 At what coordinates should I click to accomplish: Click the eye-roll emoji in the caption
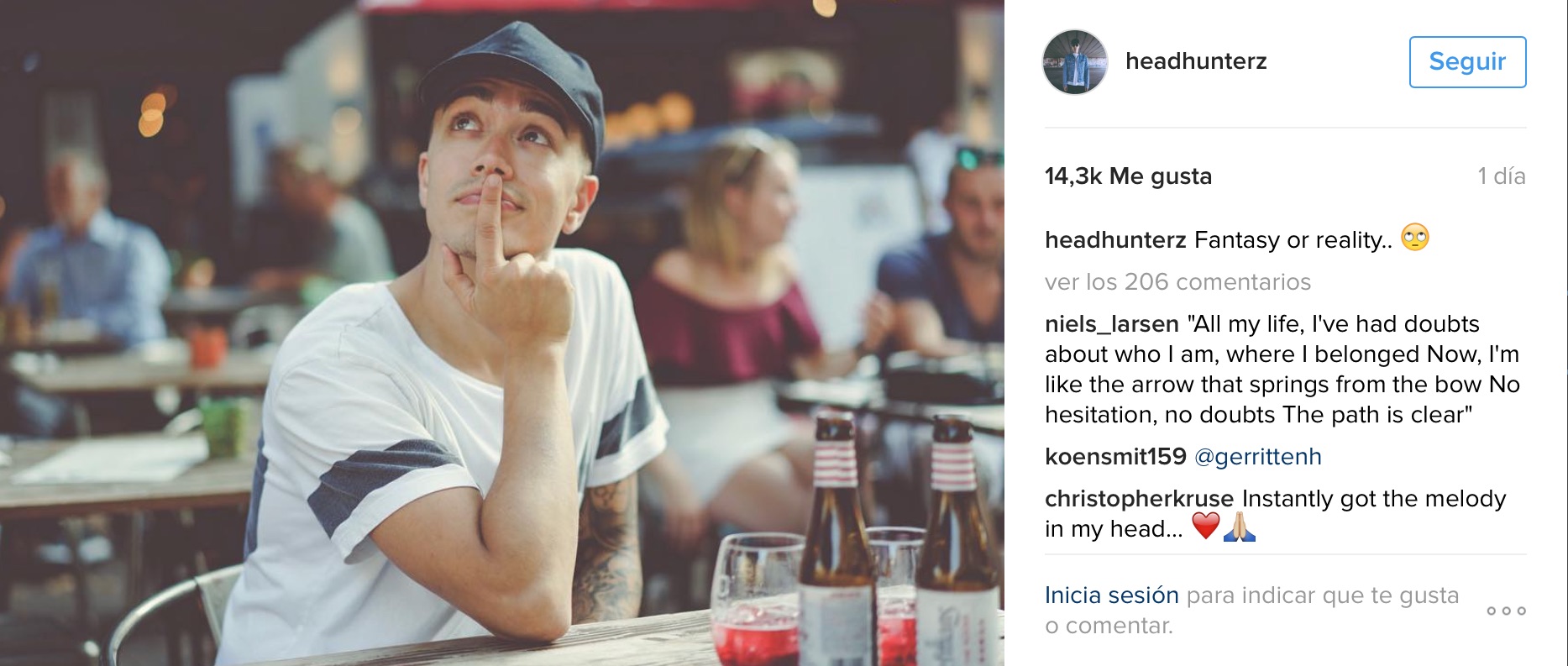click(x=1415, y=238)
